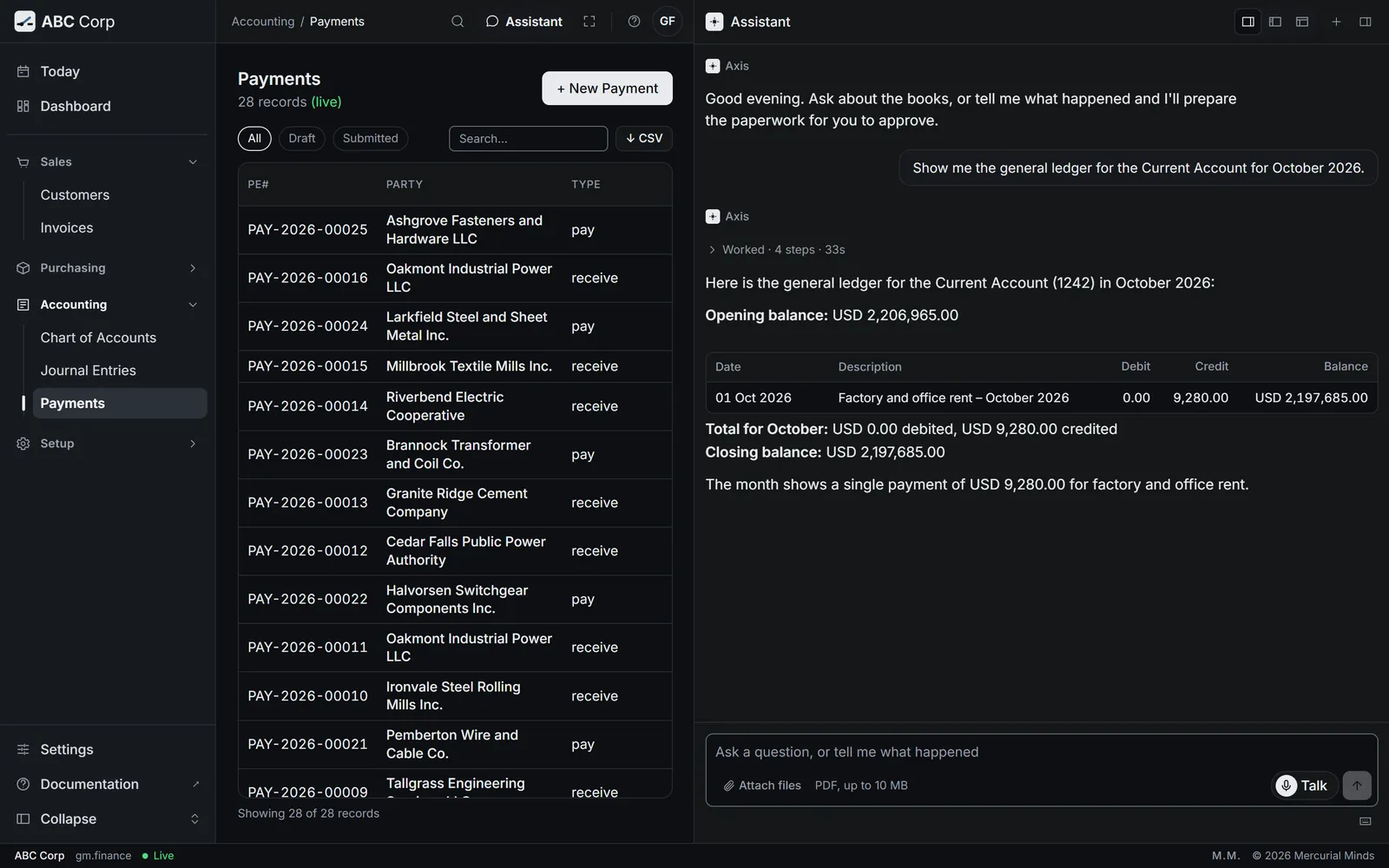Collapse the Sales section
1389x868 pixels.
[108, 162]
